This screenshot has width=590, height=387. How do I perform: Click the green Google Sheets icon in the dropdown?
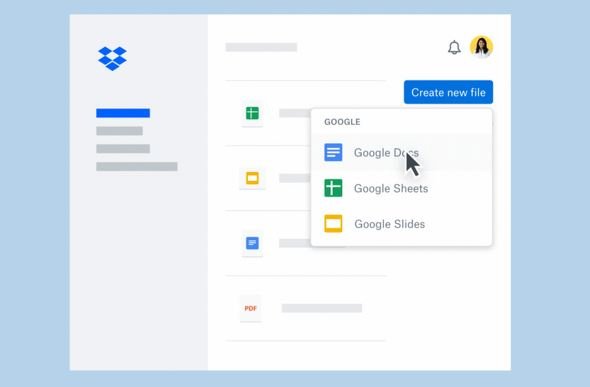tap(333, 188)
